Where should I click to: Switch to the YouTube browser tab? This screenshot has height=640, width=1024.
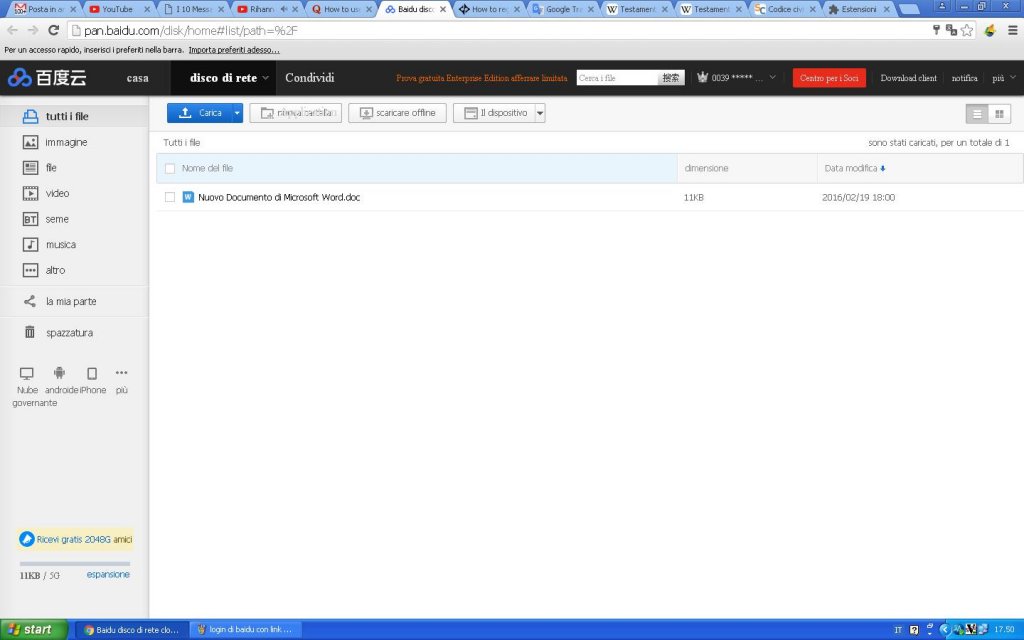(x=118, y=9)
